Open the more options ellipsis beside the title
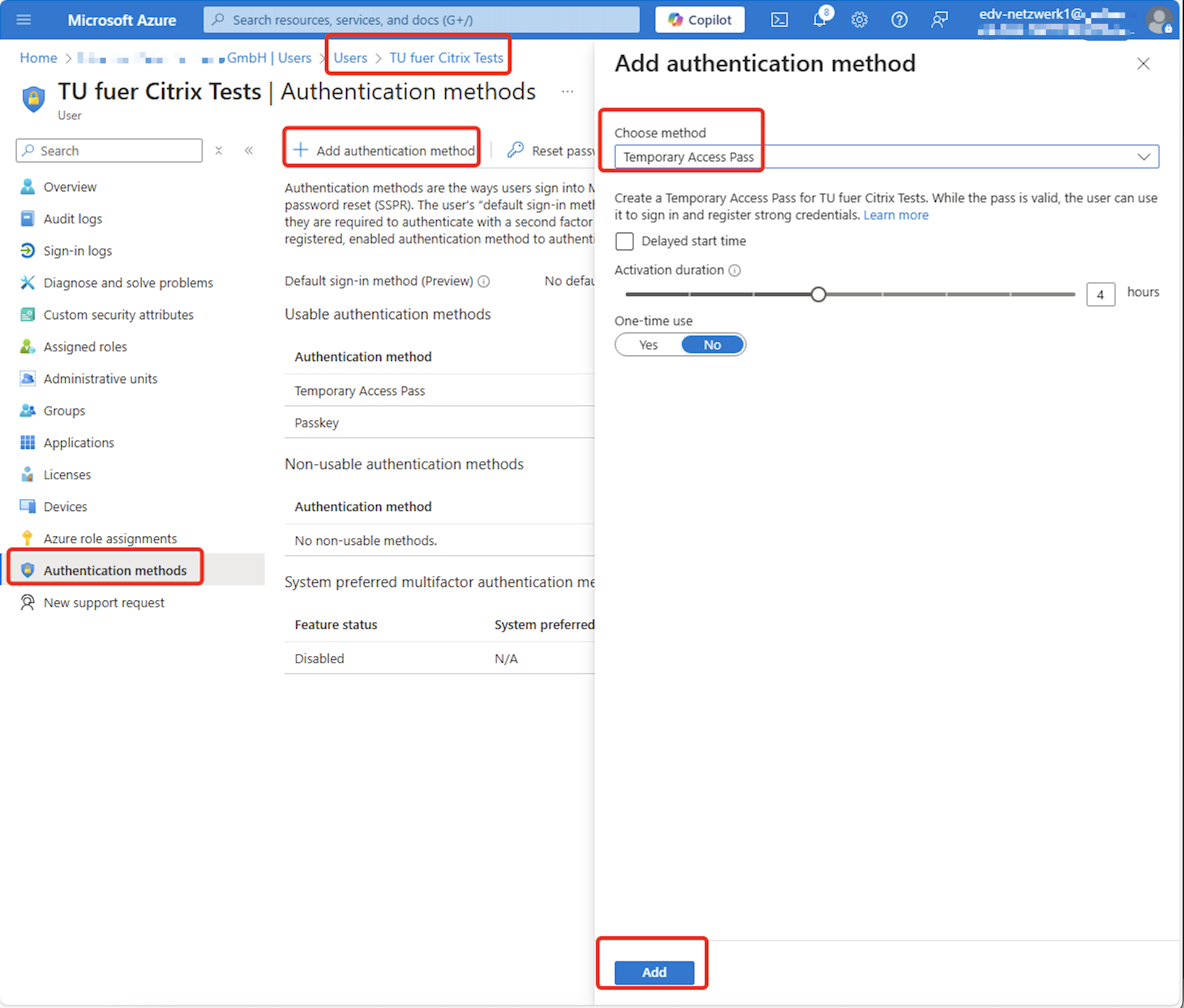 567,91
